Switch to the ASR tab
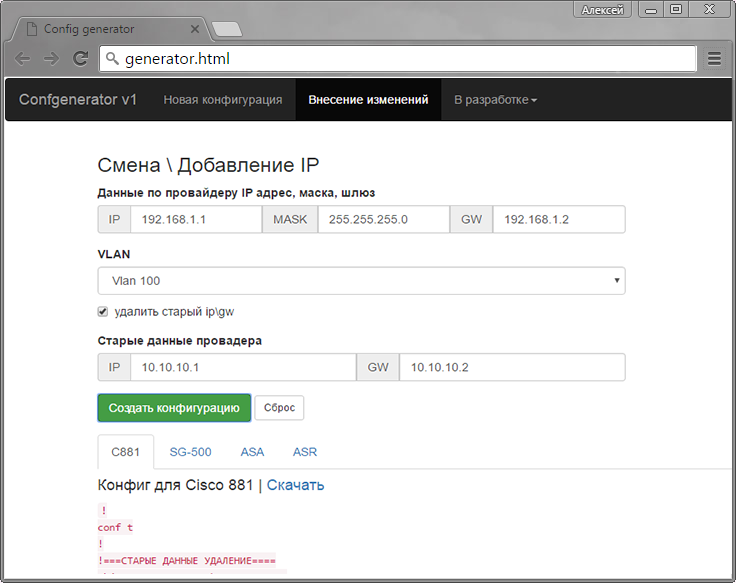This screenshot has width=736, height=583. 305,452
